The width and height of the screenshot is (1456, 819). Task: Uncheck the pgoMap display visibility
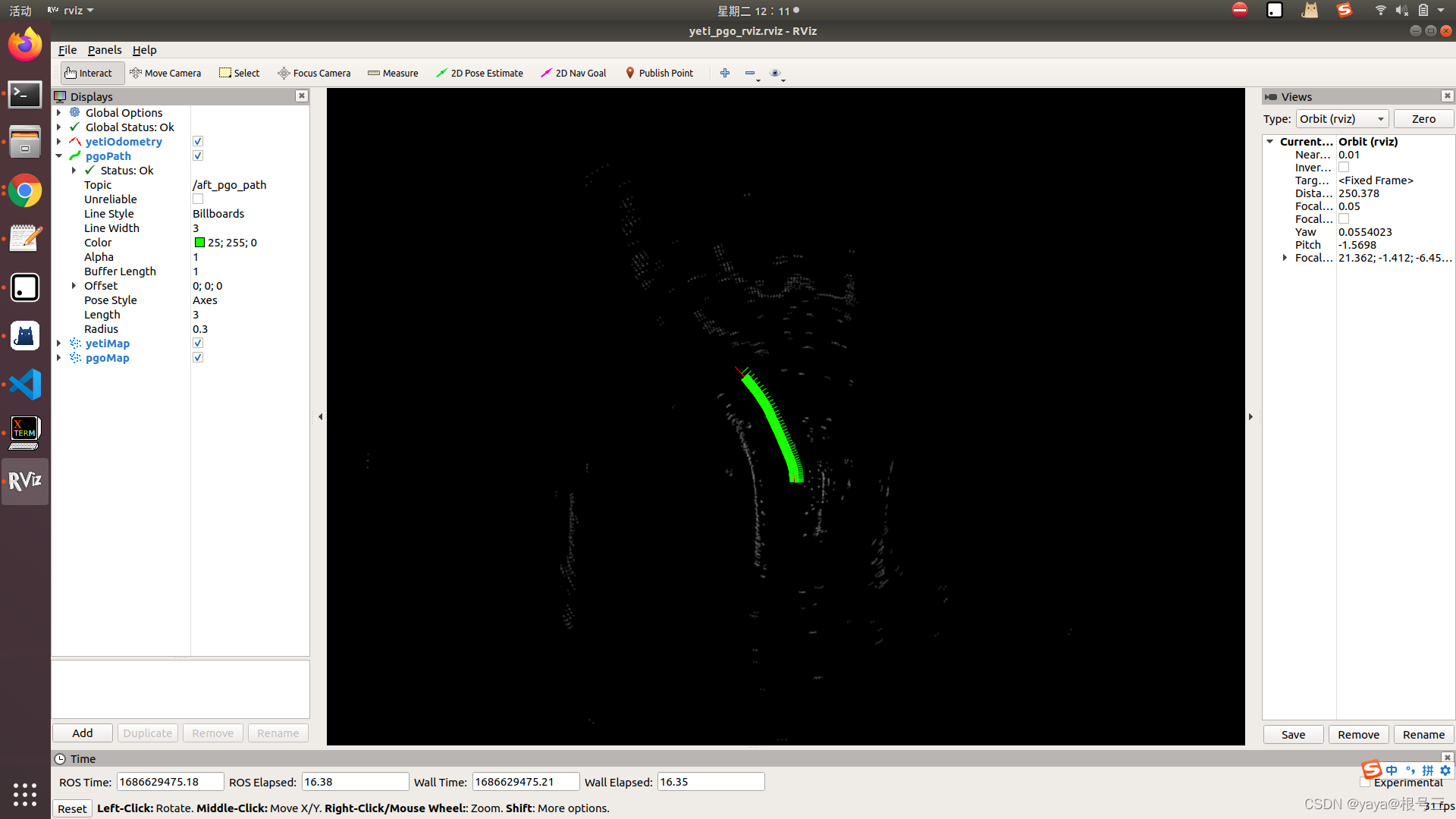point(198,358)
